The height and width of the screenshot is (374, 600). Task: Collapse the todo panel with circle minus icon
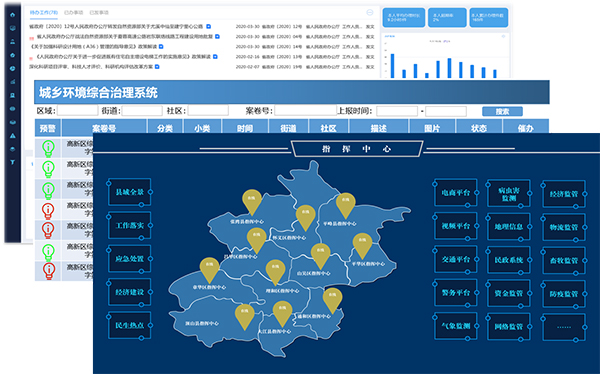370,13
